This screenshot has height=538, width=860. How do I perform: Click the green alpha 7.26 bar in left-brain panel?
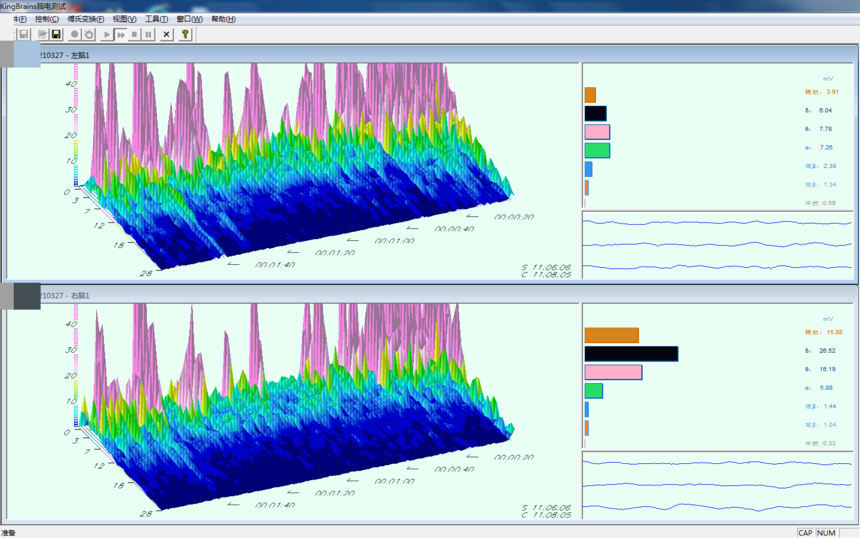597,150
